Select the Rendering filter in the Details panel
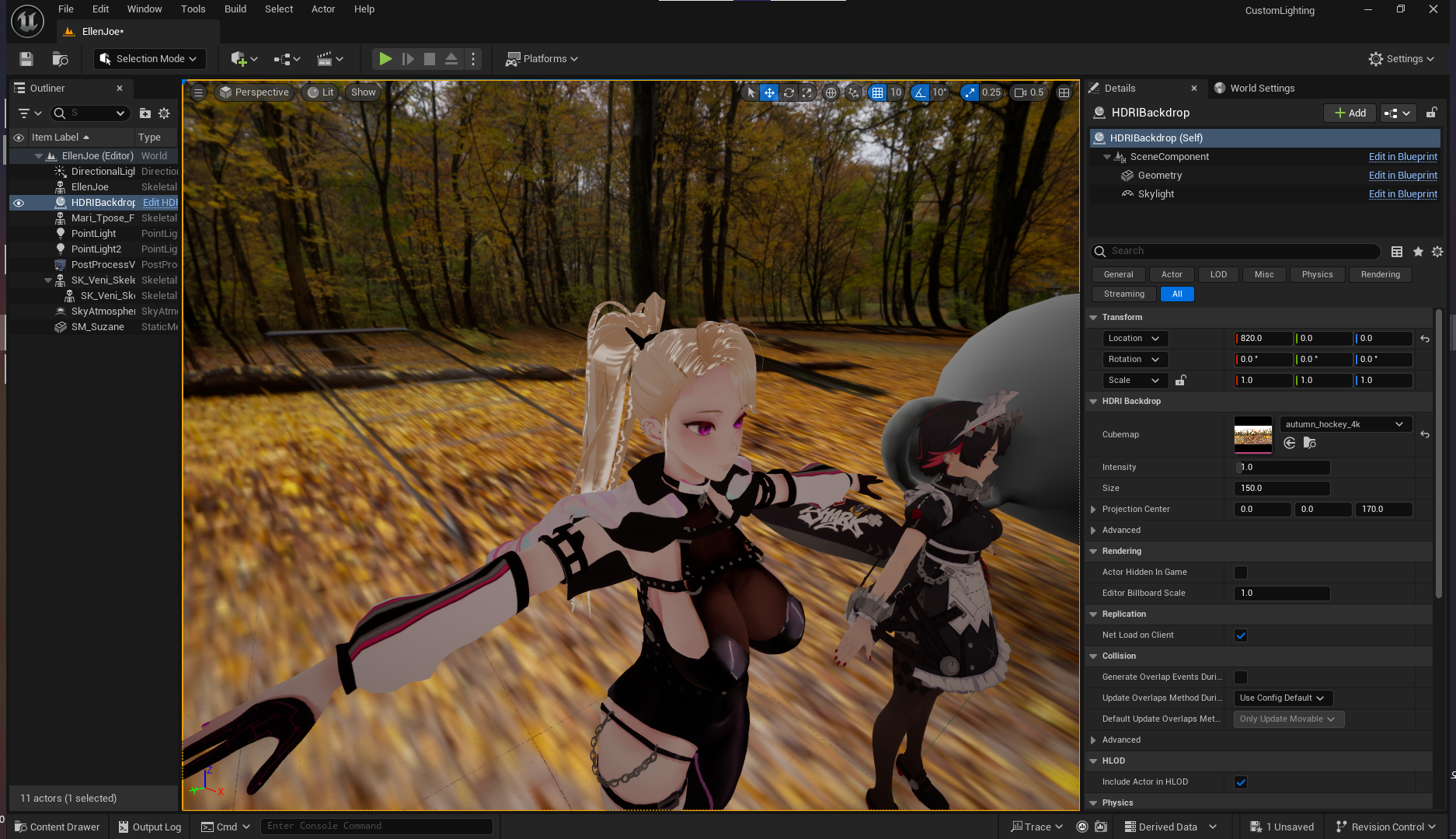Image resolution: width=1456 pixels, height=839 pixels. point(1380,275)
